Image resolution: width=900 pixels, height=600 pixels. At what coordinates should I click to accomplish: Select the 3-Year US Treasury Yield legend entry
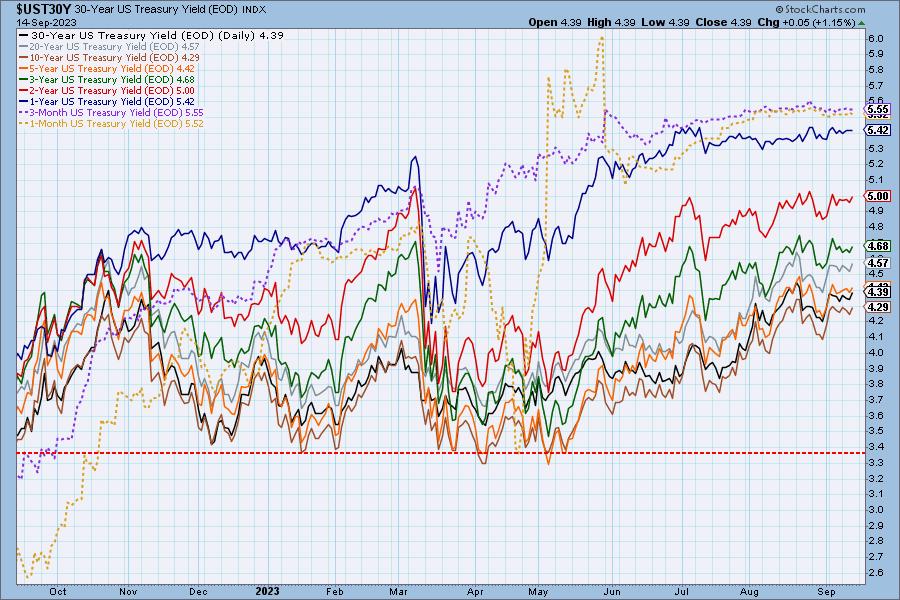[x=107, y=79]
